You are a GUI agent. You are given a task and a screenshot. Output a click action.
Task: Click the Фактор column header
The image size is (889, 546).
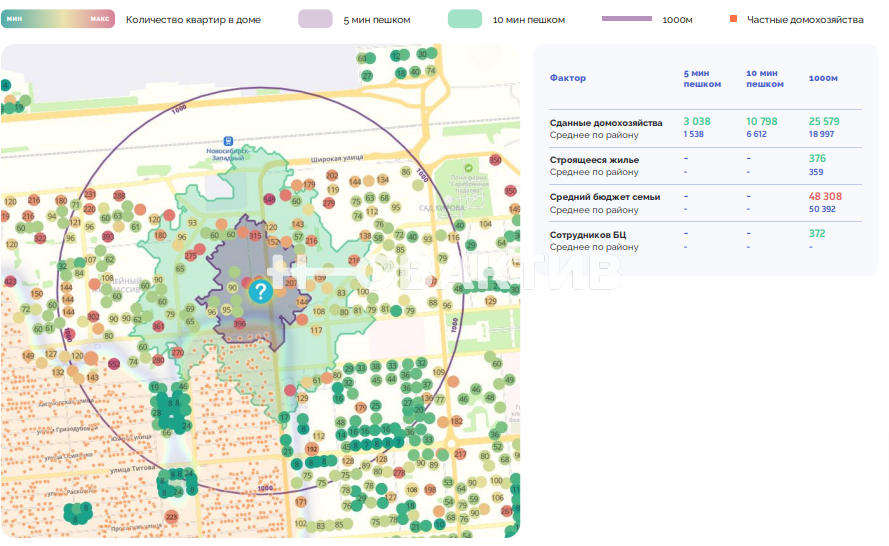[x=568, y=78]
